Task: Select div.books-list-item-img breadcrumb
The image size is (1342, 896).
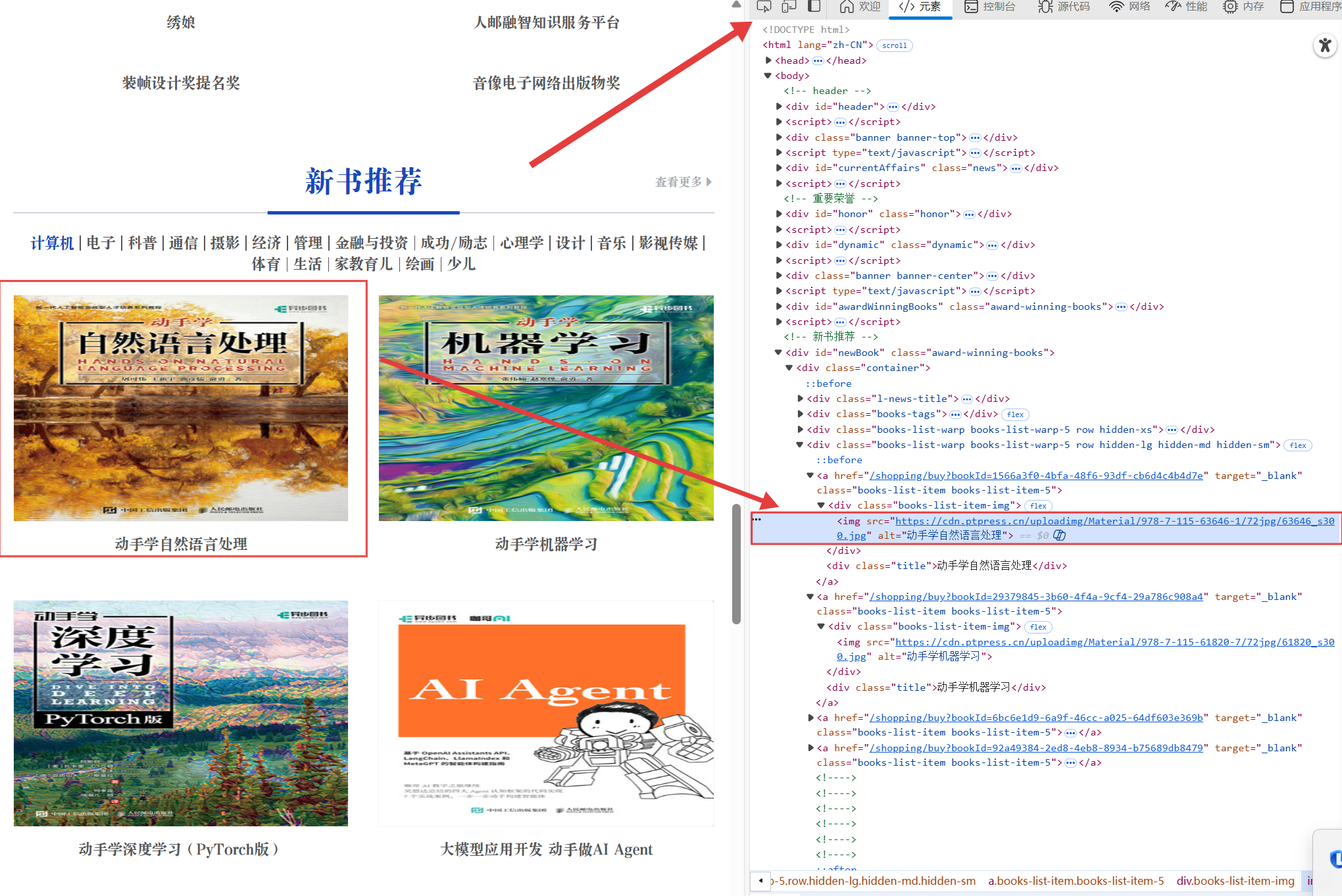Action: point(1235,882)
